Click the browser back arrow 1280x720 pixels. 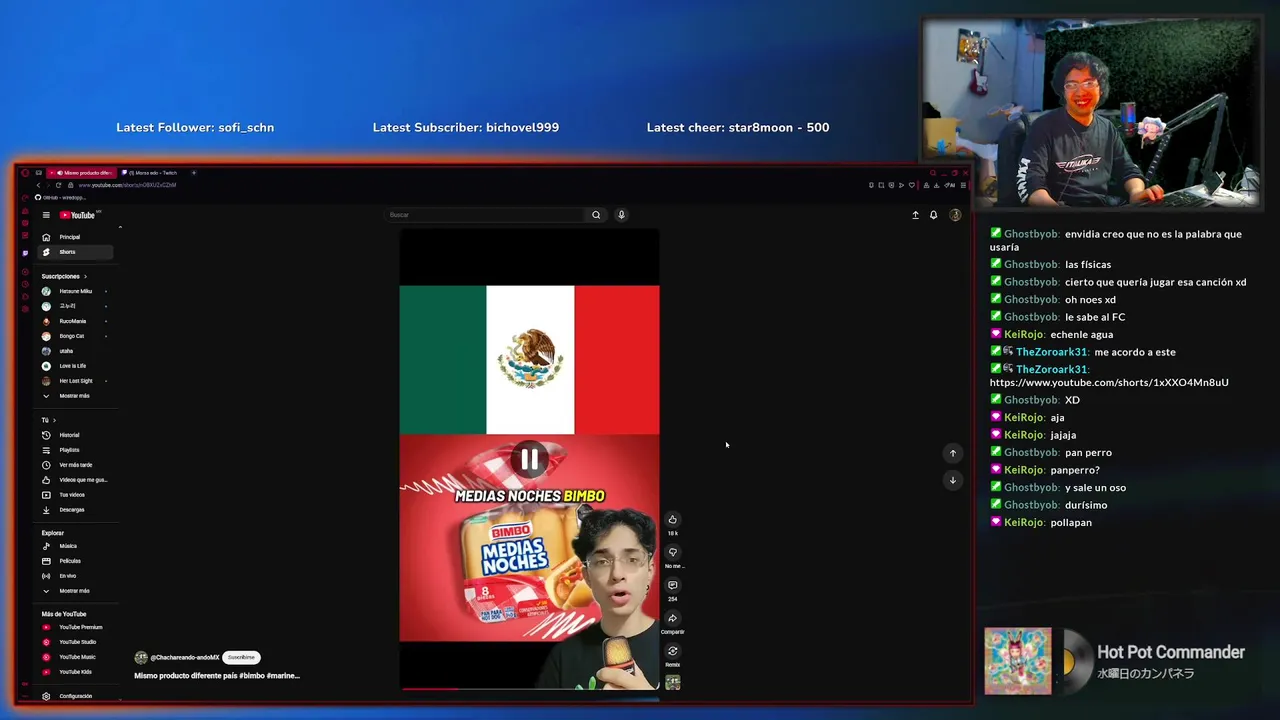pos(38,185)
